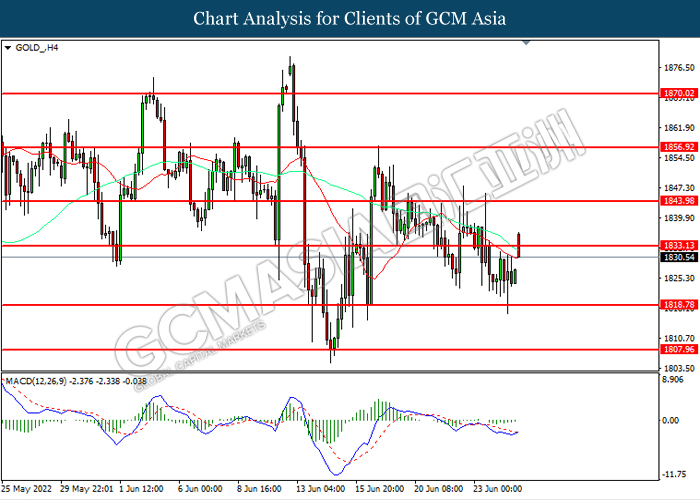This screenshot has width=700, height=500.
Task: Click the 1854.50 price axis value
Action: (679, 158)
